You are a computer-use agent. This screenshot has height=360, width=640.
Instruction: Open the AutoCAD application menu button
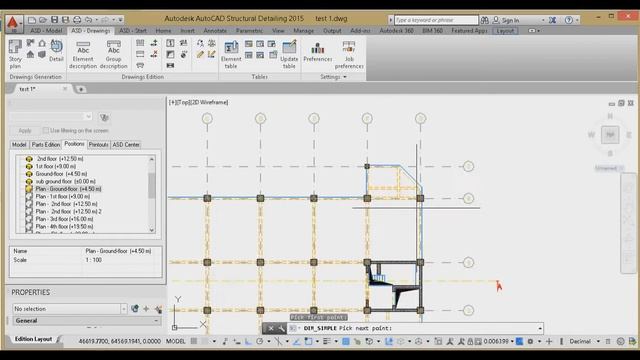tap(13, 24)
